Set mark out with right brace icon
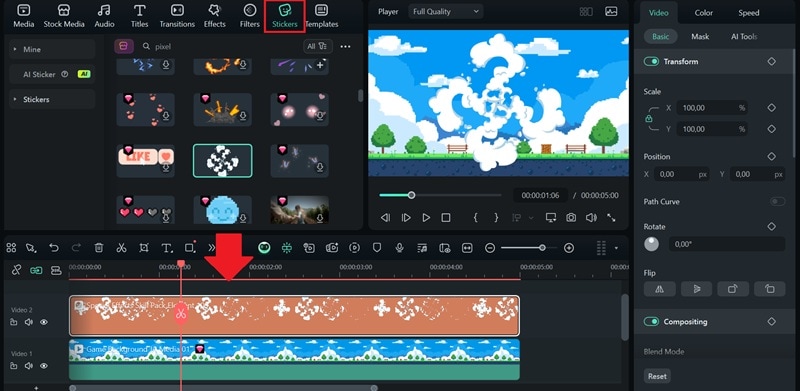This screenshot has width=800, height=391. (x=496, y=217)
